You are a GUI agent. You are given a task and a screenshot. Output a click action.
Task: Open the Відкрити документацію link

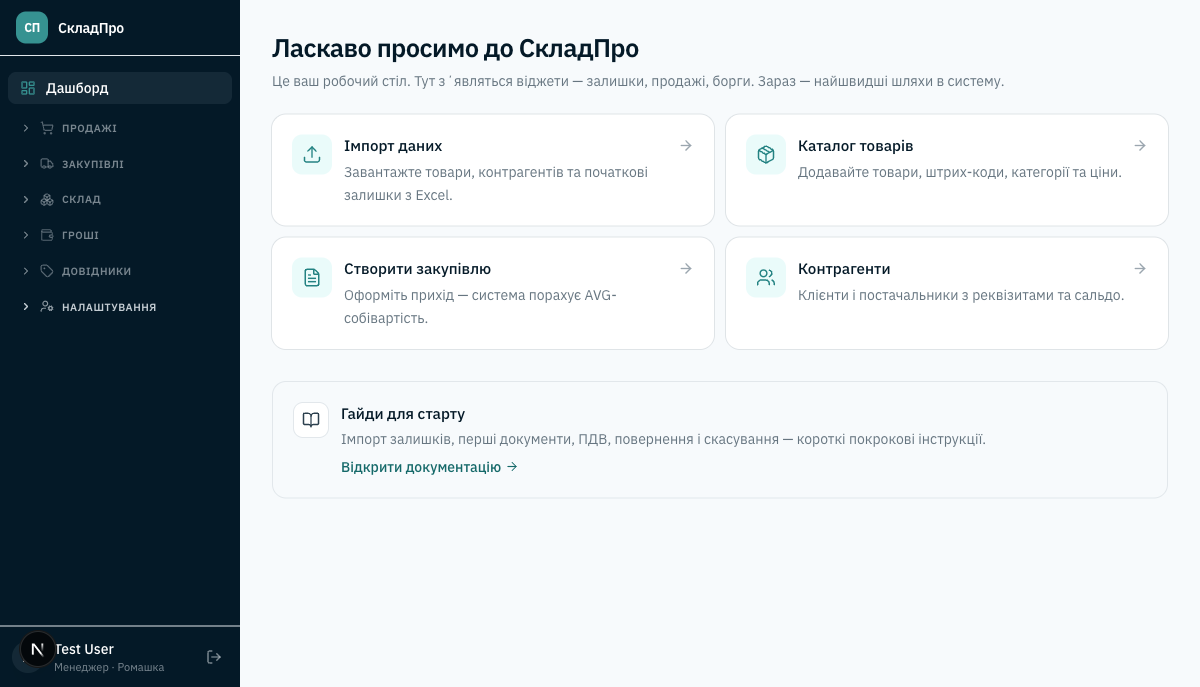tap(429, 467)
